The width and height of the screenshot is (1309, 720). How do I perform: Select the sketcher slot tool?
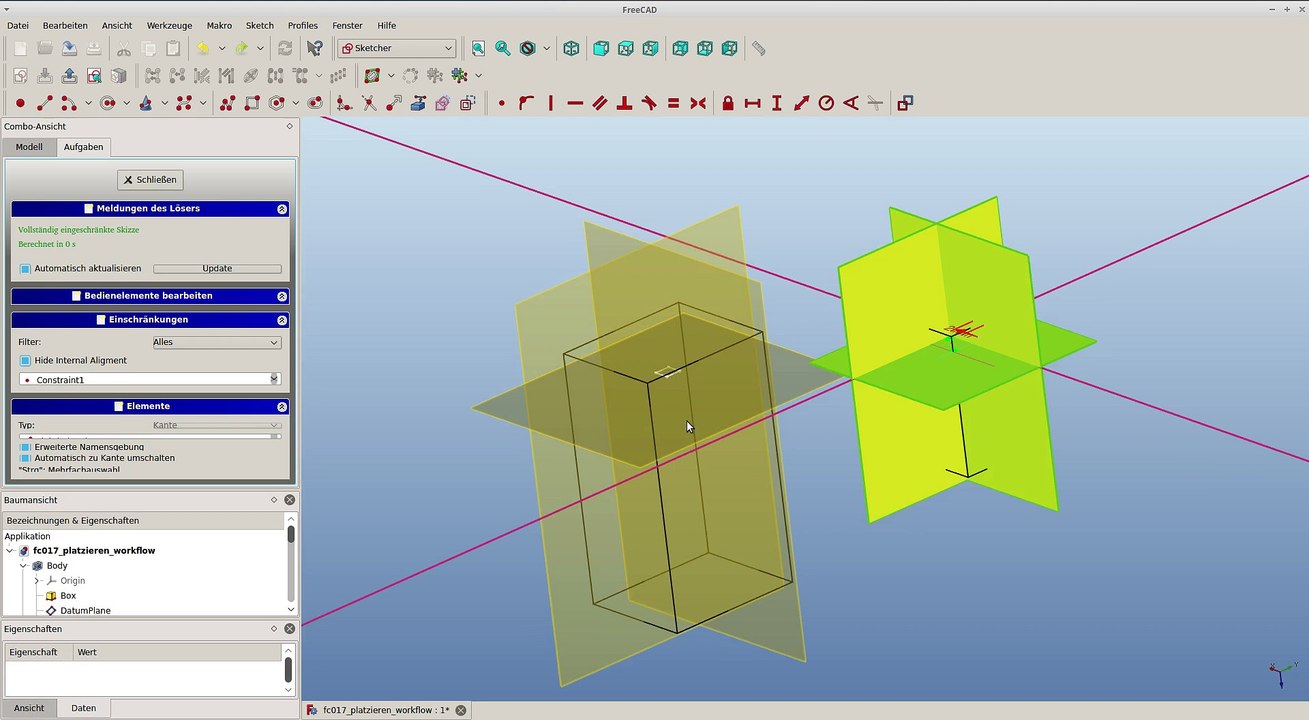click(x=315, y=103)
